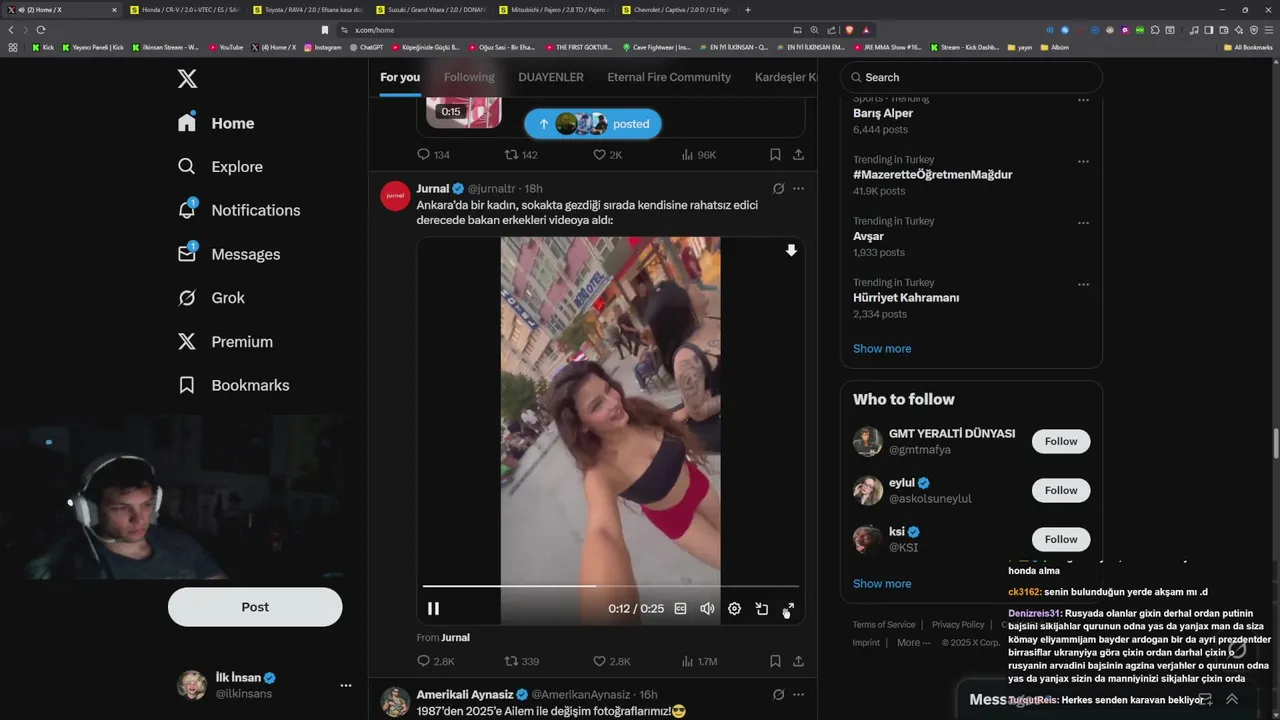Open the Eternal Fire Community tab
The width and height of the screenshot is (1280, 720).
669,77
